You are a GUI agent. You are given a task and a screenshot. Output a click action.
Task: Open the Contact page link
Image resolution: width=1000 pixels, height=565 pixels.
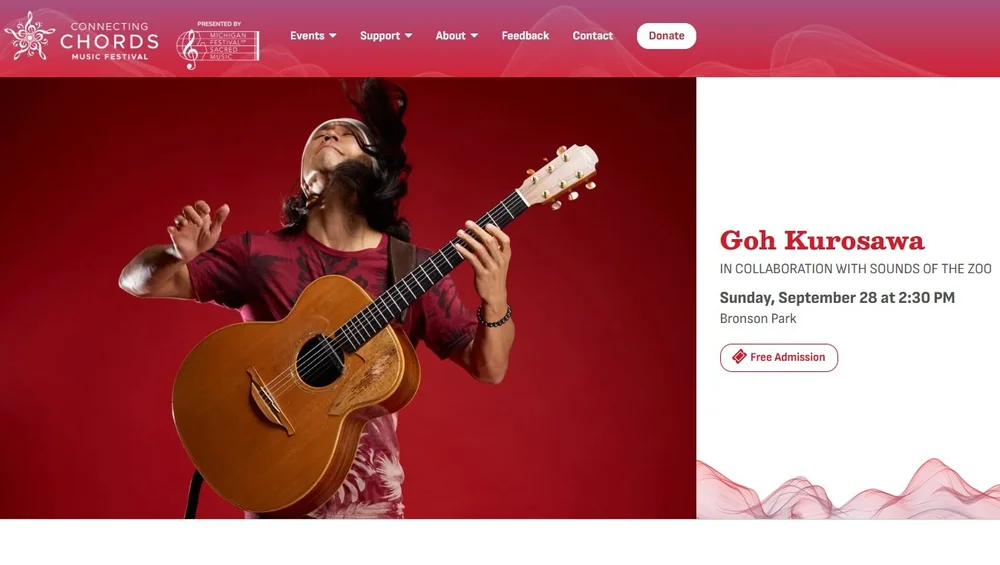tap(592, 36)
